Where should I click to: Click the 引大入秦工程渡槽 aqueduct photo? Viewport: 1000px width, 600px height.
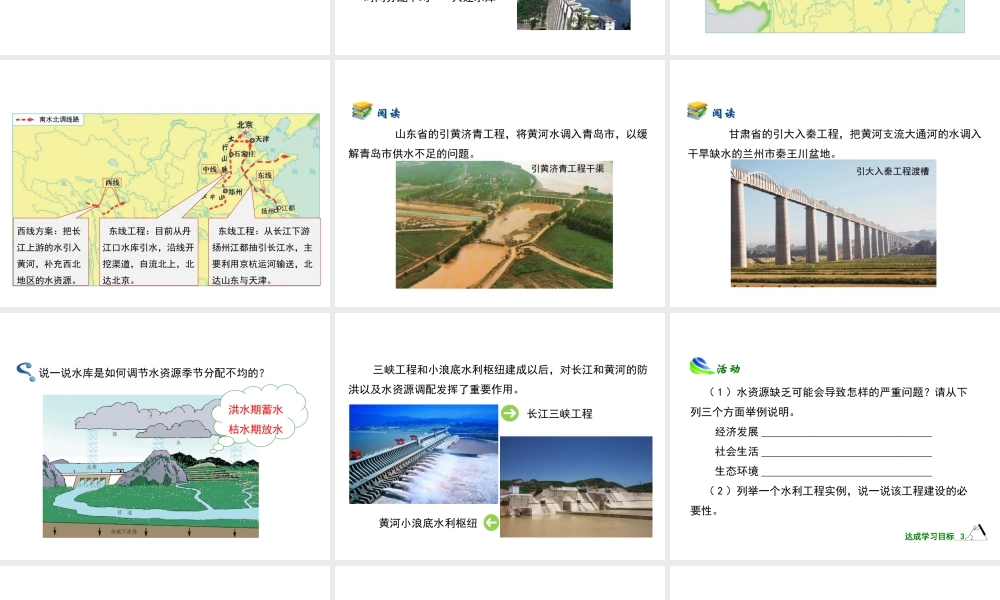(x=833, y=223)
